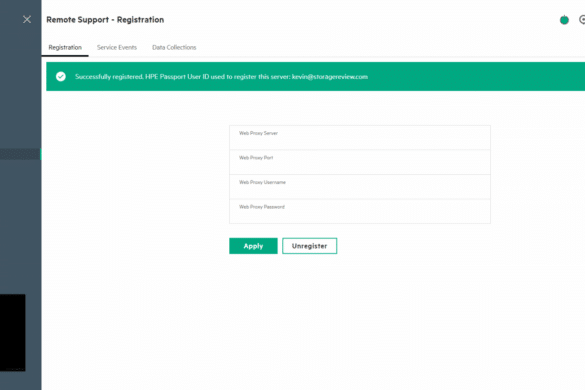
Task: Click the Remote Support - Registration heading
Action: tap(105, 20)
